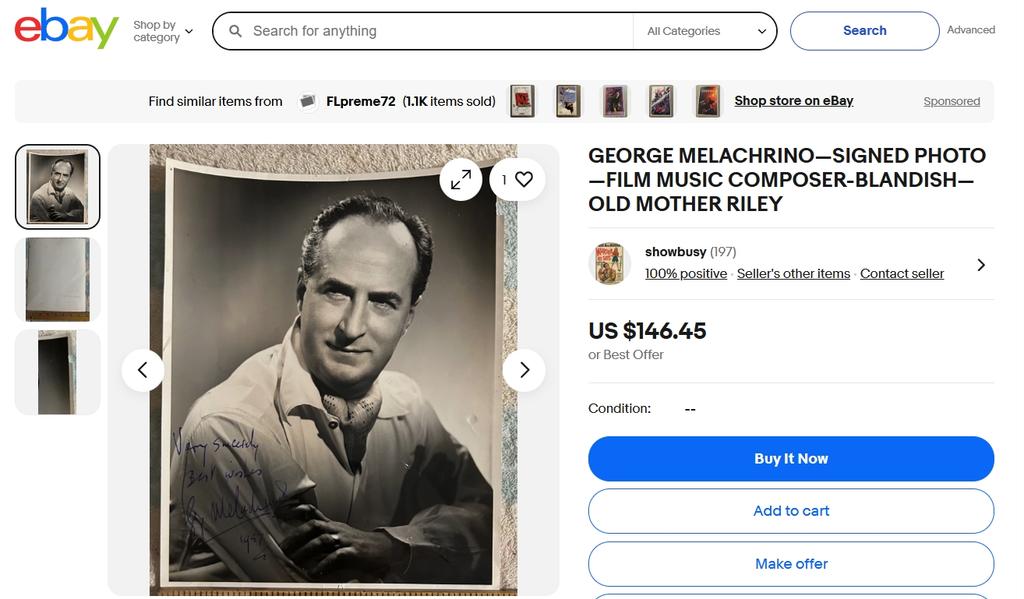Open seller details chevron arrow

tap(980, 265)
